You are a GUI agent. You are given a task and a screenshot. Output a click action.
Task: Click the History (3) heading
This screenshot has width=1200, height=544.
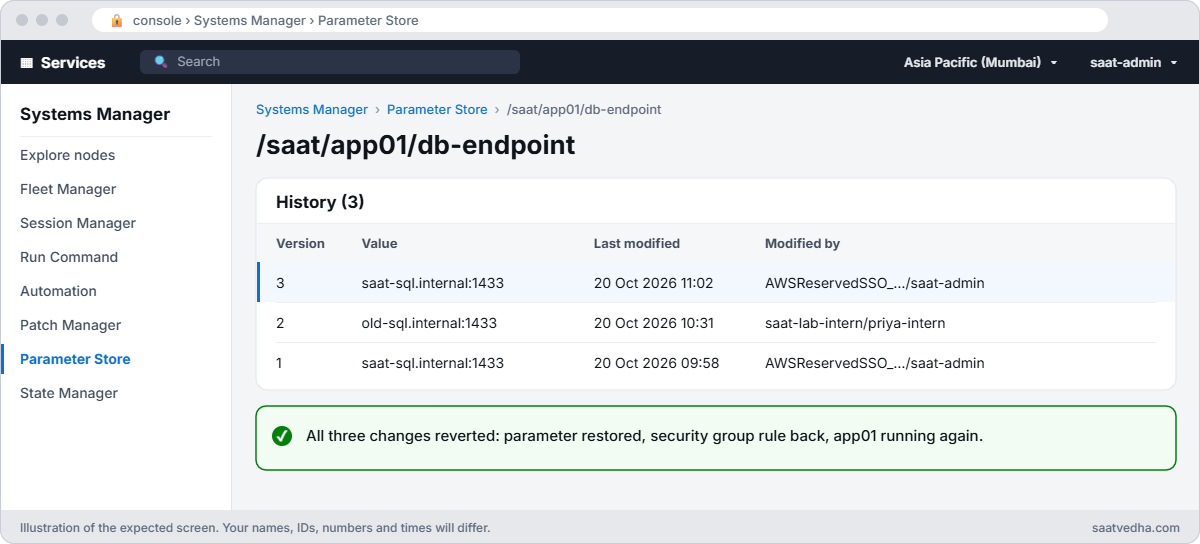(320, 202)
